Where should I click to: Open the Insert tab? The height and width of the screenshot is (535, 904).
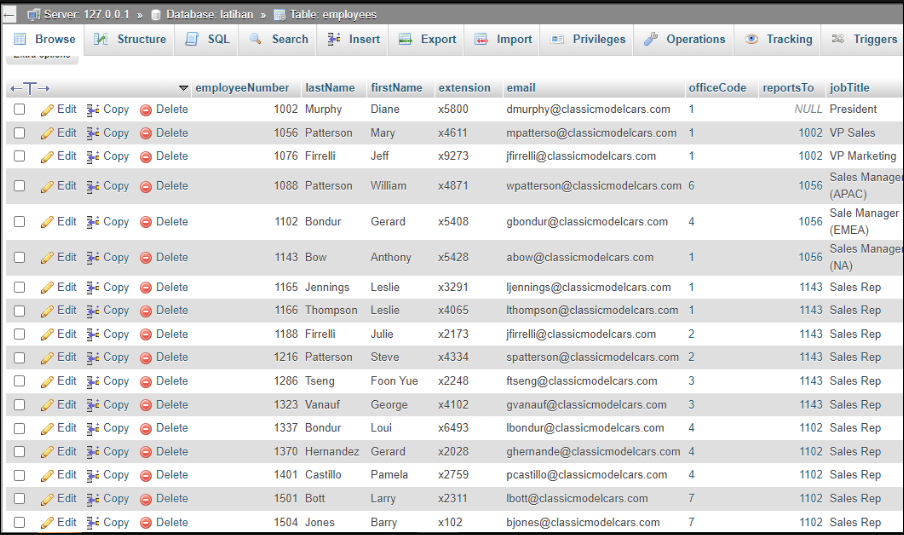[x=353, y=39]
